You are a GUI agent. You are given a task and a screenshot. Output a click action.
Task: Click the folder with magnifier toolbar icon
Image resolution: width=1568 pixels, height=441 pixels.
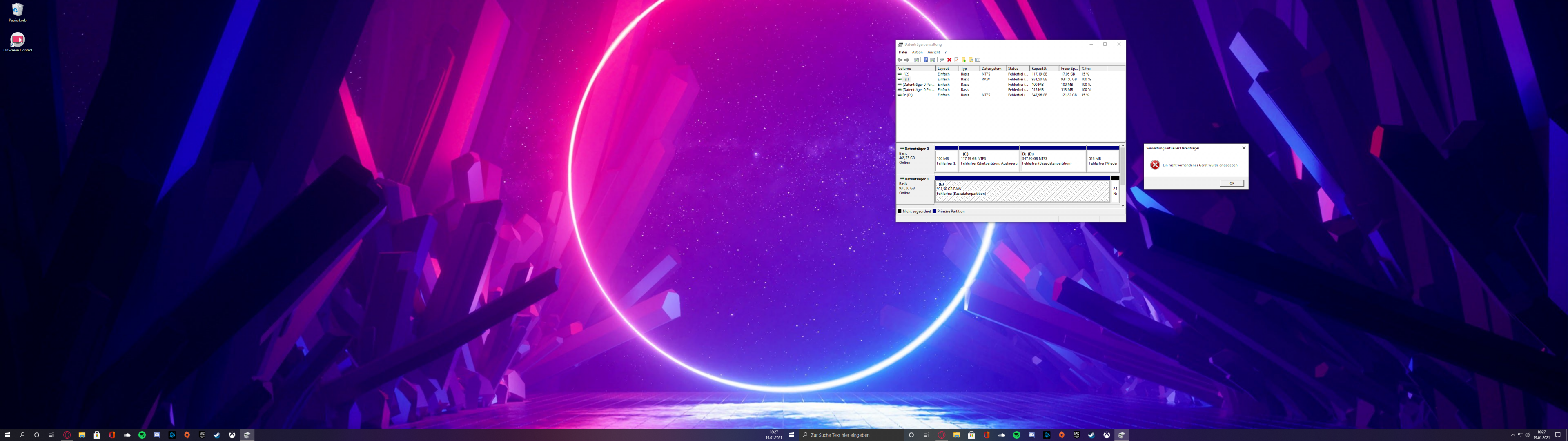[971, 60]
